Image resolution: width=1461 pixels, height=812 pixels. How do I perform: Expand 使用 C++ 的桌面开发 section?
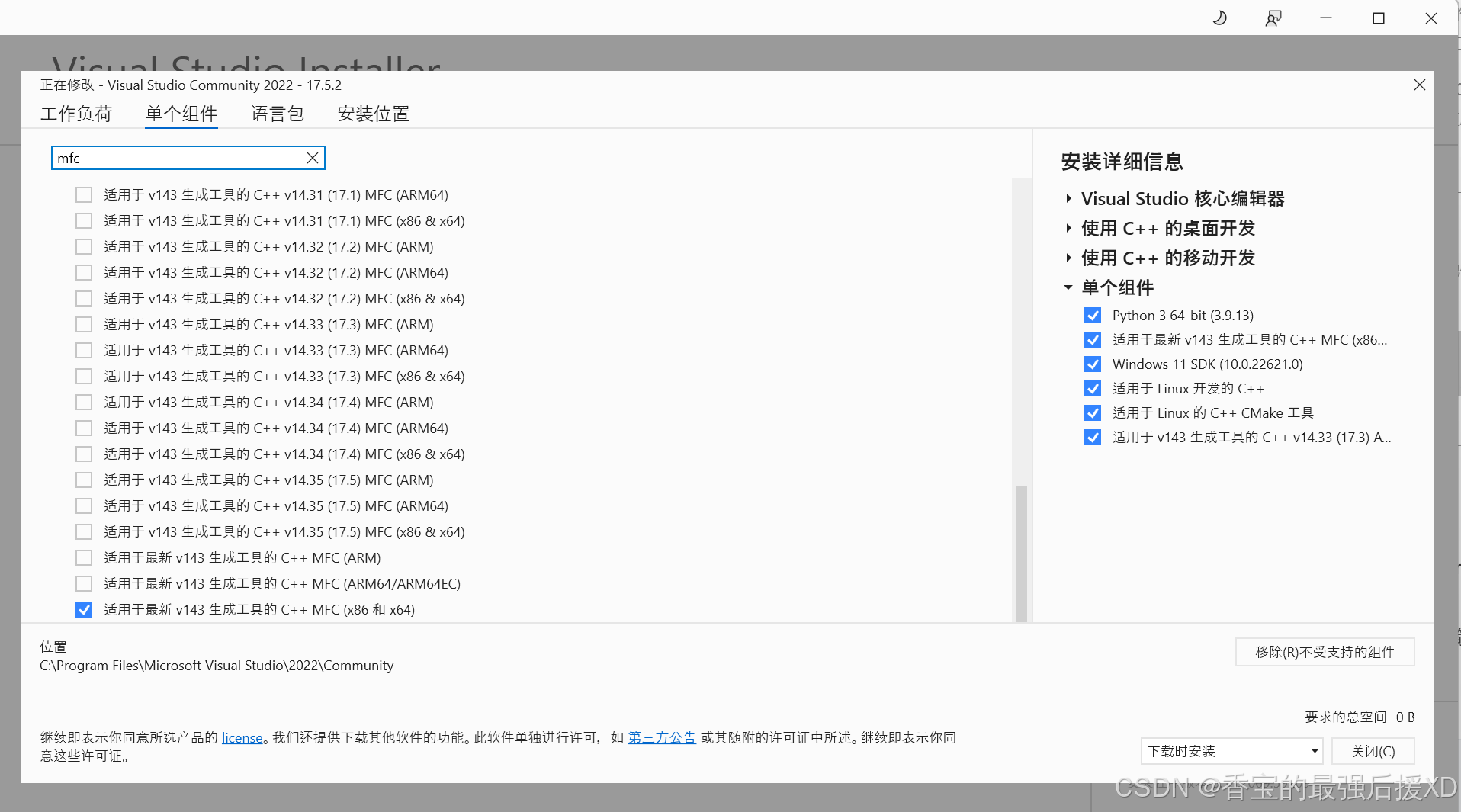tap(1068, 228)
